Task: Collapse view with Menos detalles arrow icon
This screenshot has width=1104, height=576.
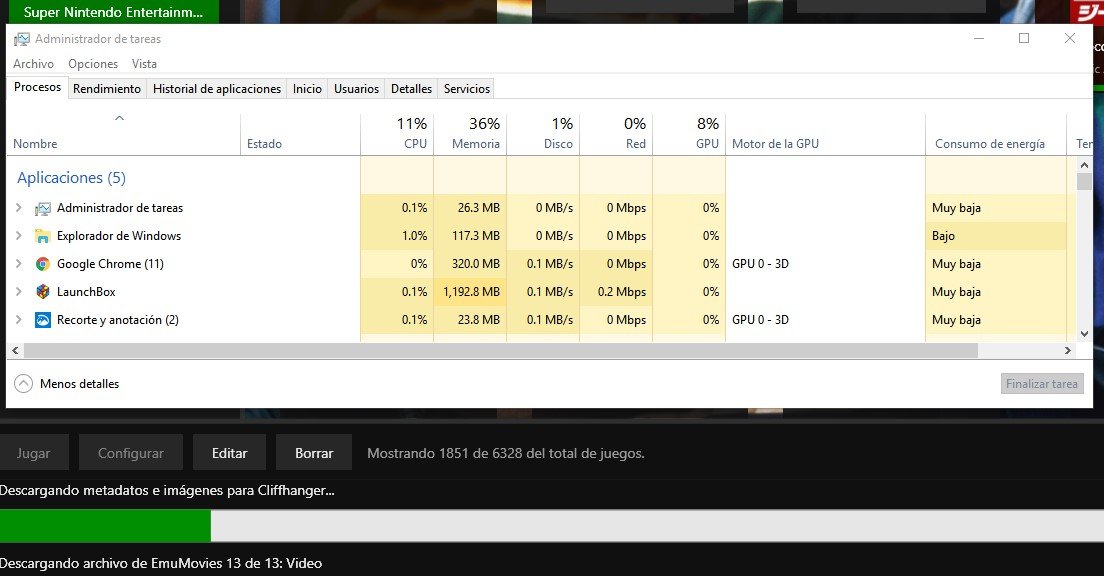Action: 23,384
